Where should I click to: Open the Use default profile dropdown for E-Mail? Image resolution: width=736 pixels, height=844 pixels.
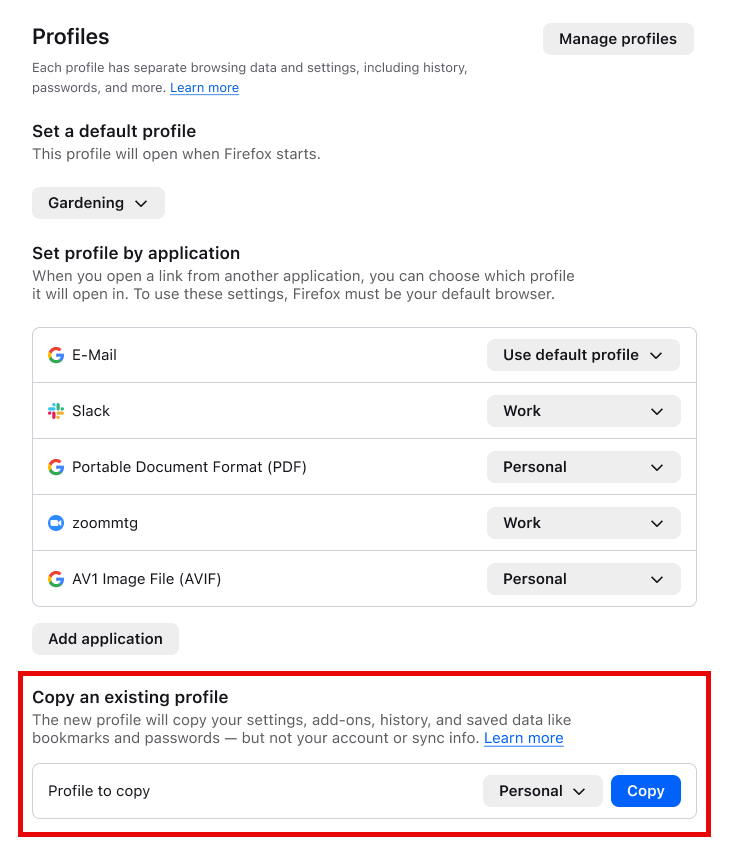(x=583, y=354)
